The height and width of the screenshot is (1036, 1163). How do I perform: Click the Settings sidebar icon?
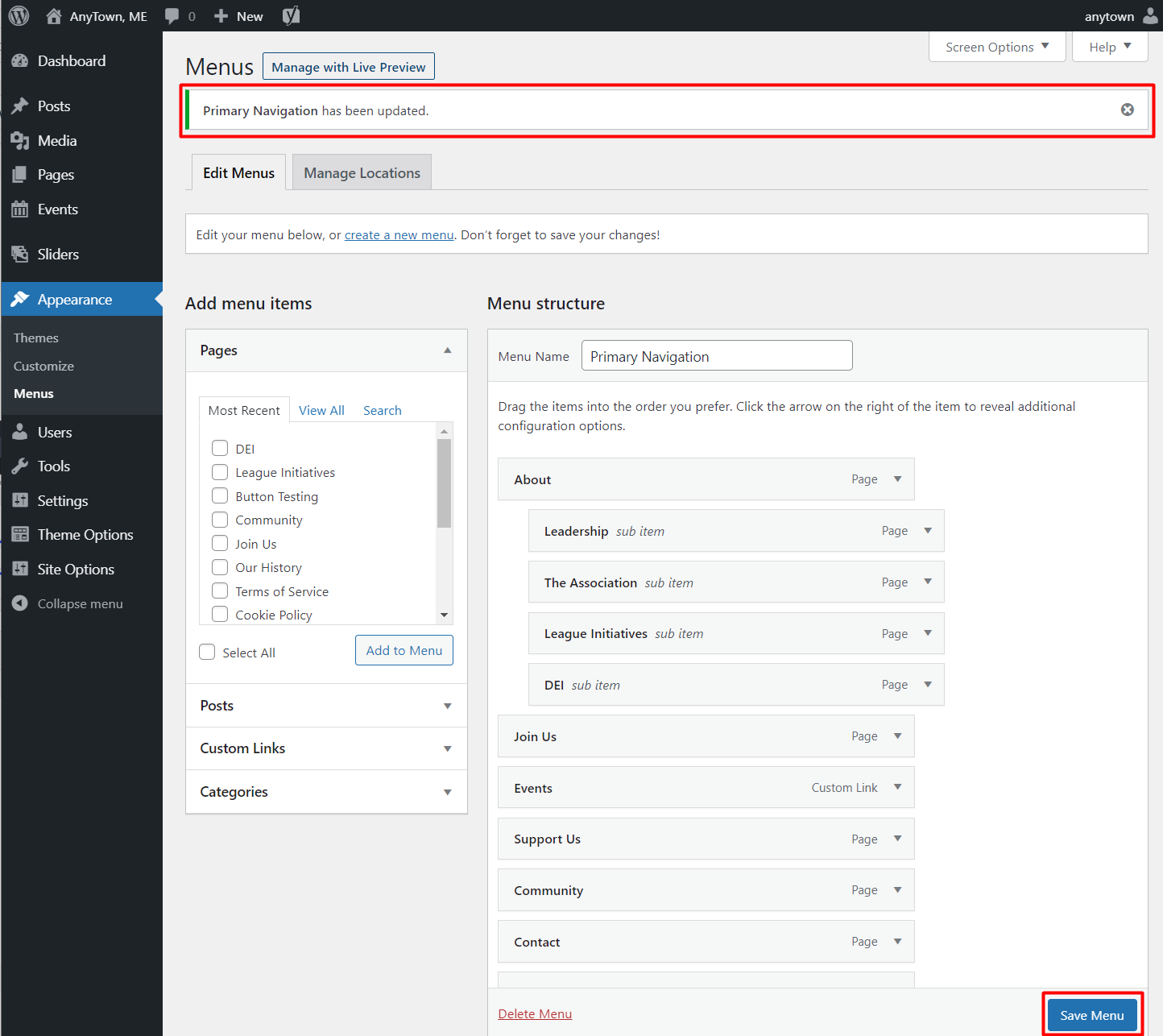(20, 501)
